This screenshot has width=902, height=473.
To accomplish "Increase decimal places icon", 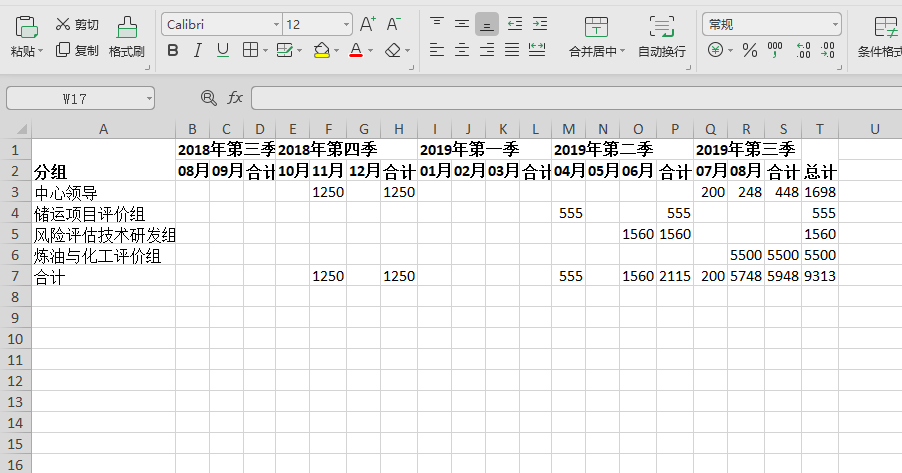I will tap(803, 50).
